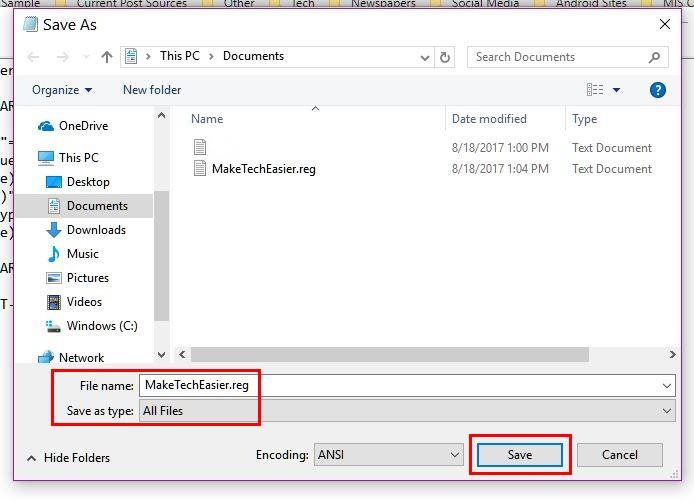Open the Organize menu
The width and height of the screenshot is (694, 502).
coord(62,90)
